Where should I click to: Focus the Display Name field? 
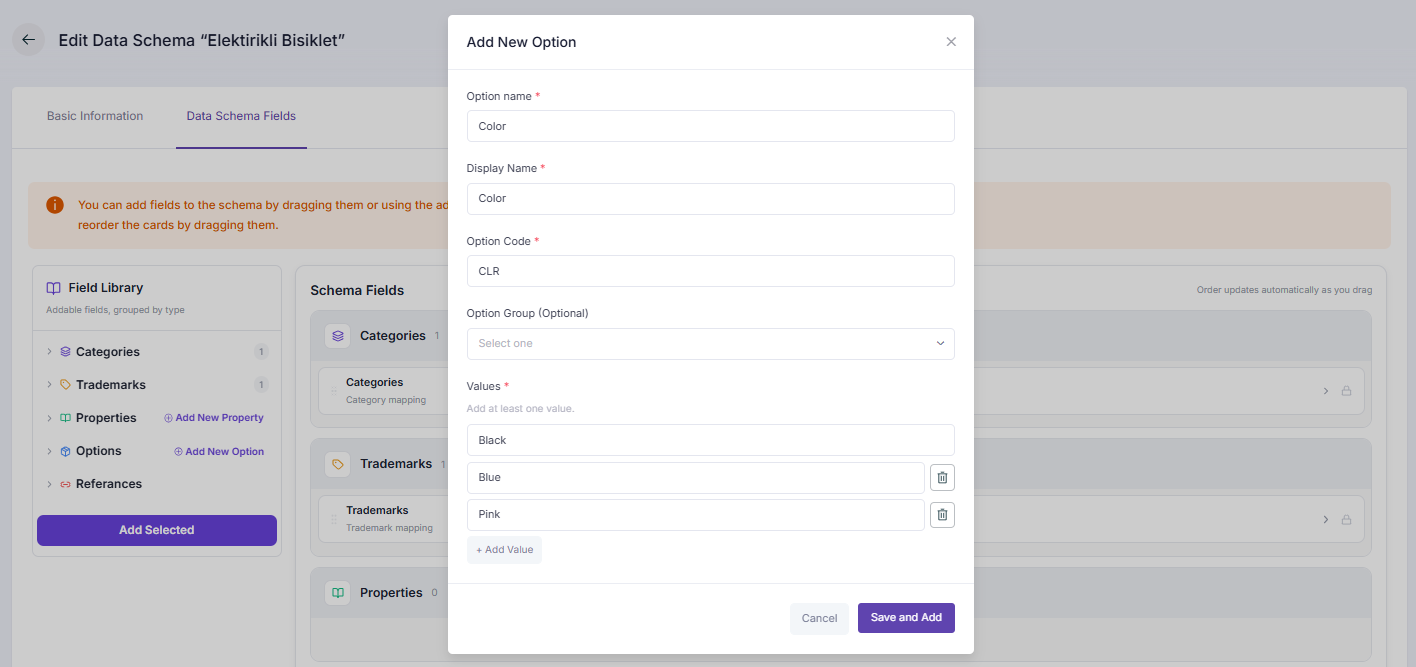click(x=710, y=199)
